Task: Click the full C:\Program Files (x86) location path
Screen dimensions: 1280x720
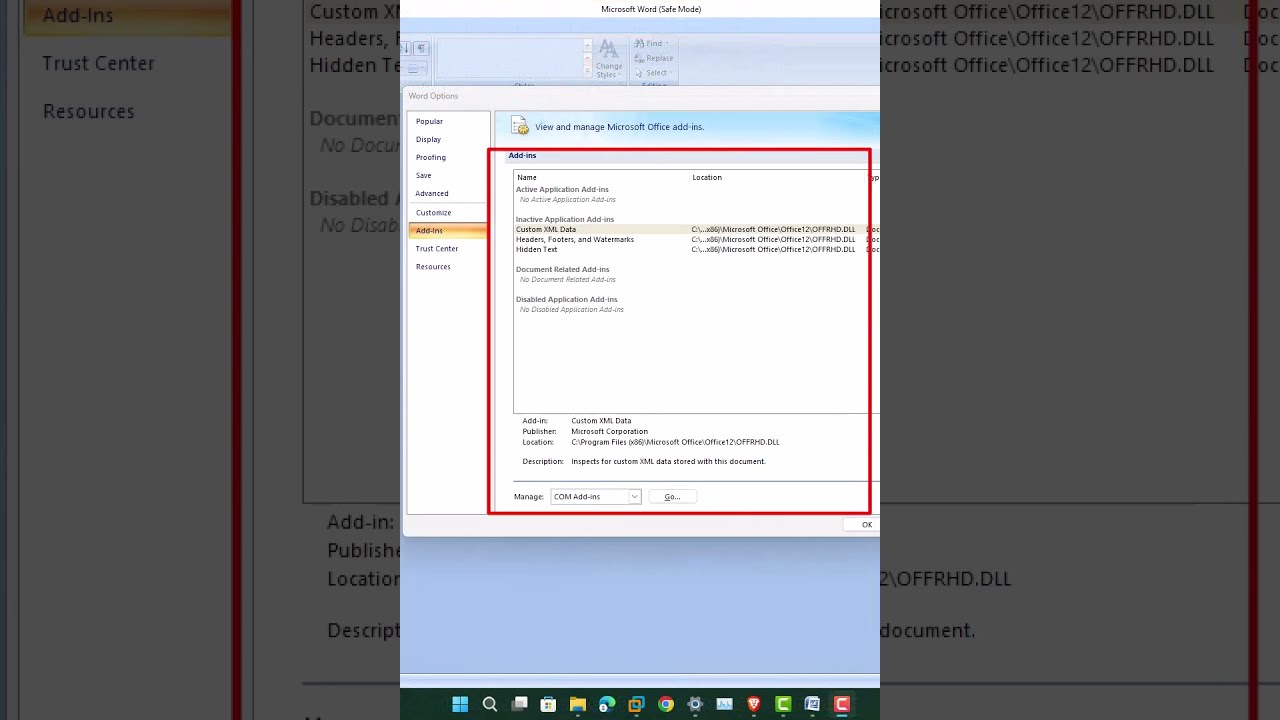Action: pyautogui.click(x=675, y=442)
